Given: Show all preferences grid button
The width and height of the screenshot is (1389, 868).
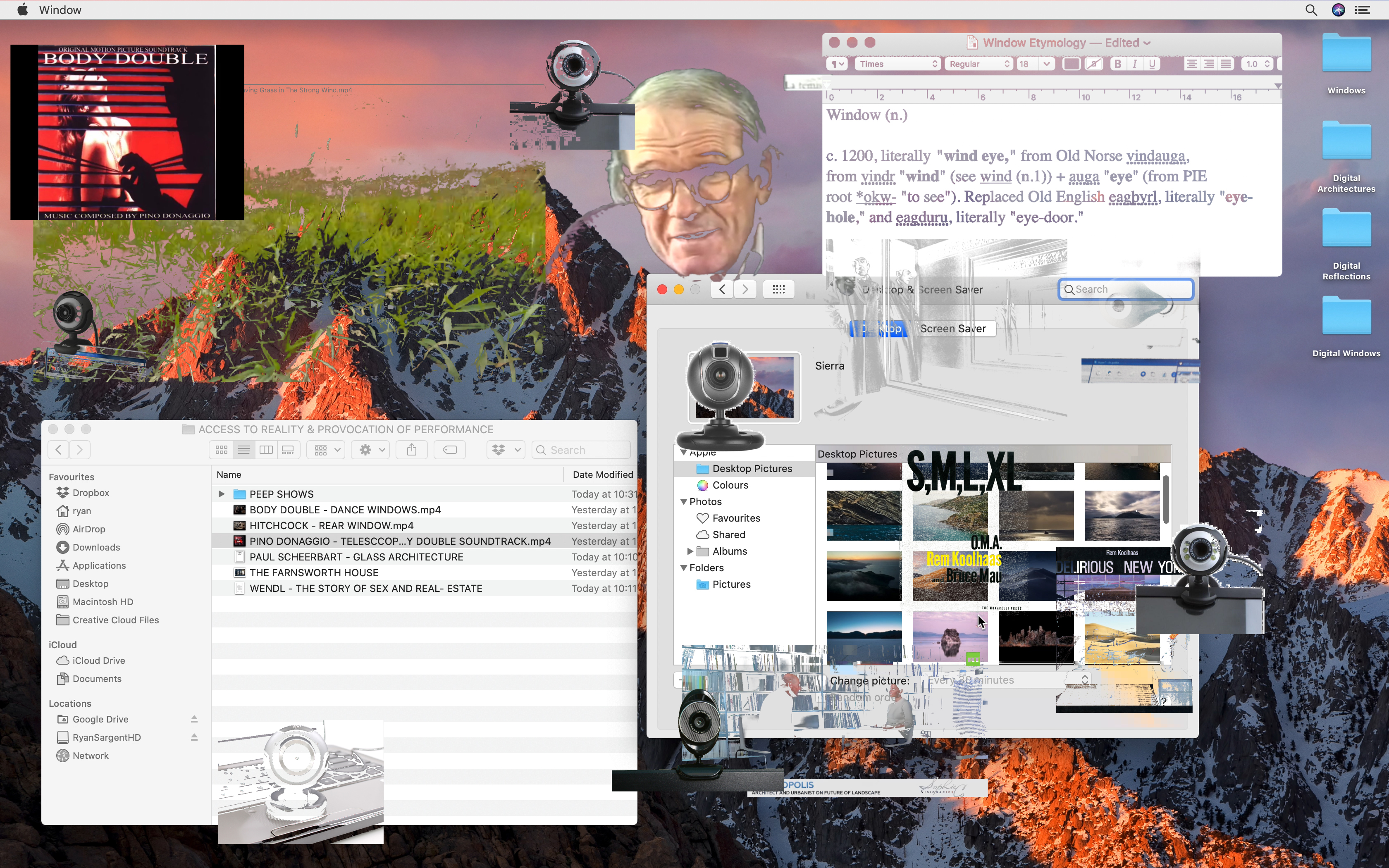Looking at the screenshot, I should click(778, 289).
